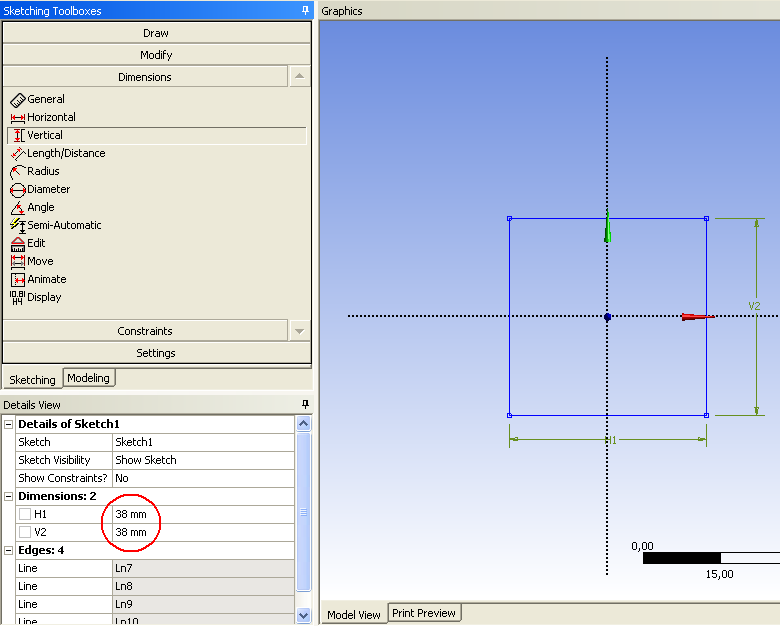Choose the Horizontal dimension icon
Image resolution: width=780 pixels, height=626 pixels.
pos(17,118)
